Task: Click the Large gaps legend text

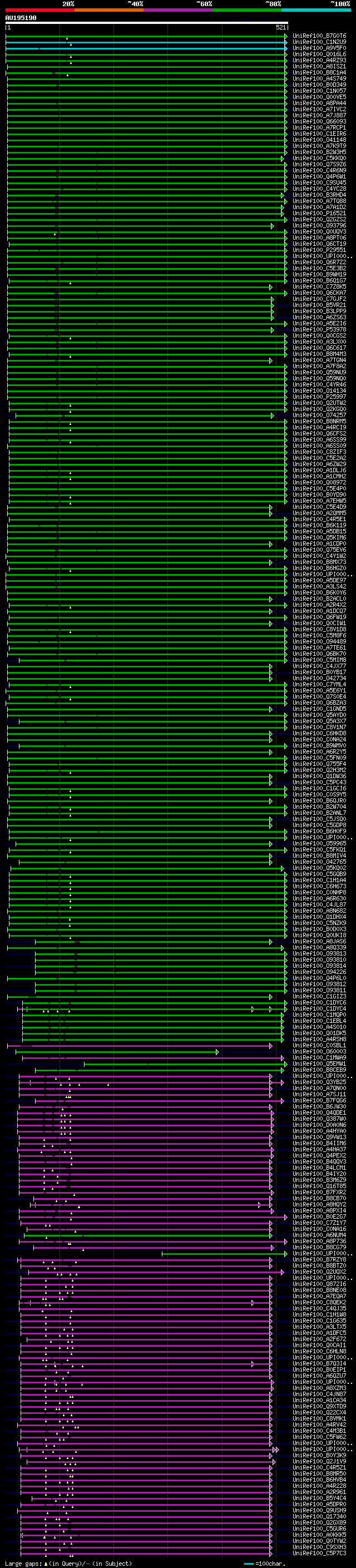Action: [x=68, y=1564]
